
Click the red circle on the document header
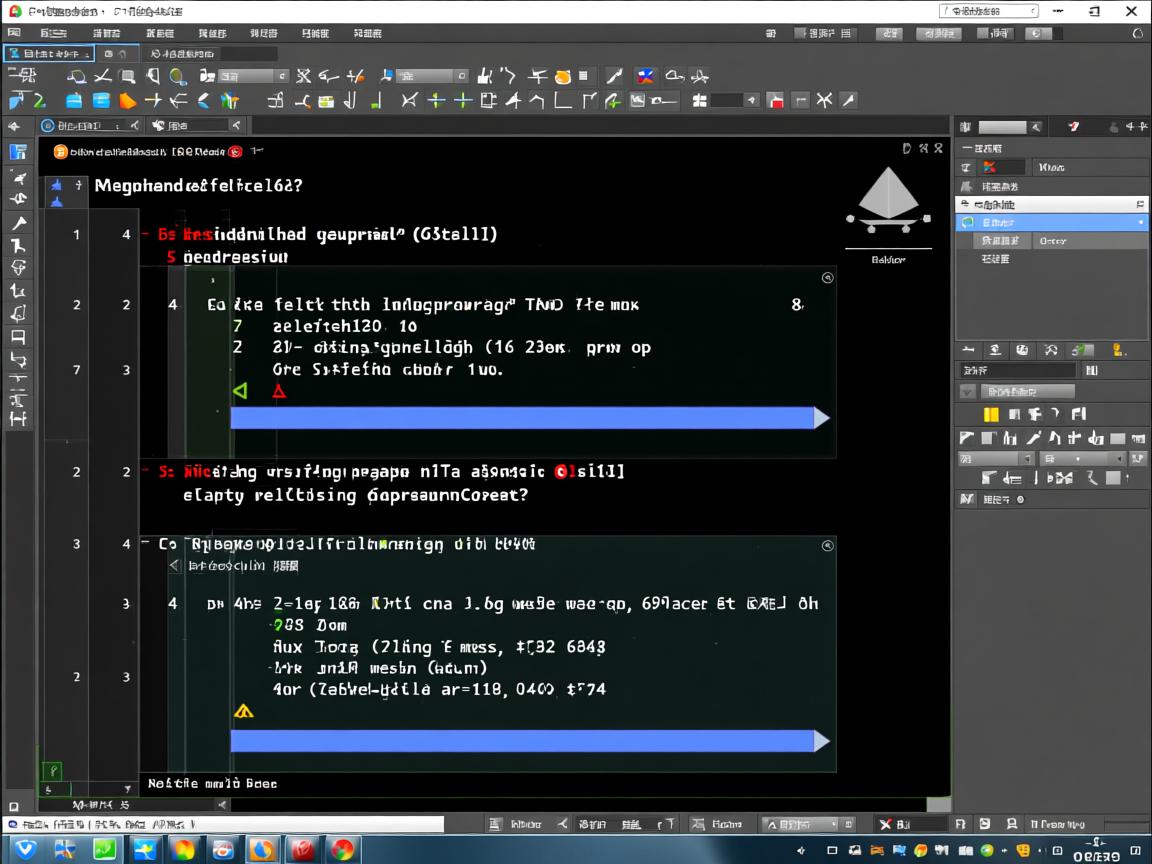235,152
